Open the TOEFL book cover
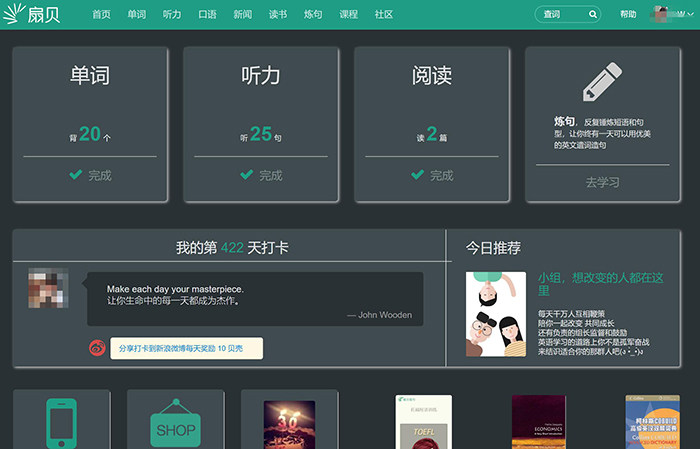Viewport: 700px width, 449px height. pyautogui.click(x=423, y=422)
